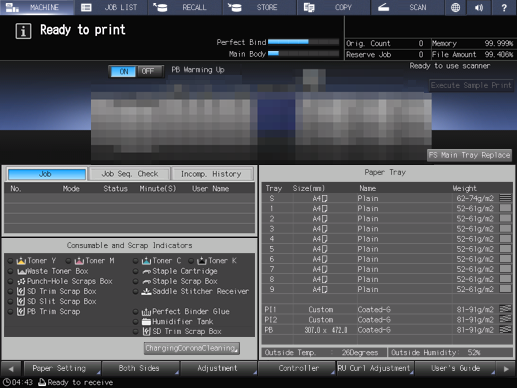This screenshot has width=517, height=388.
Task: Click PI1 tray paper type icon
Action: click(x=505, y=309)
